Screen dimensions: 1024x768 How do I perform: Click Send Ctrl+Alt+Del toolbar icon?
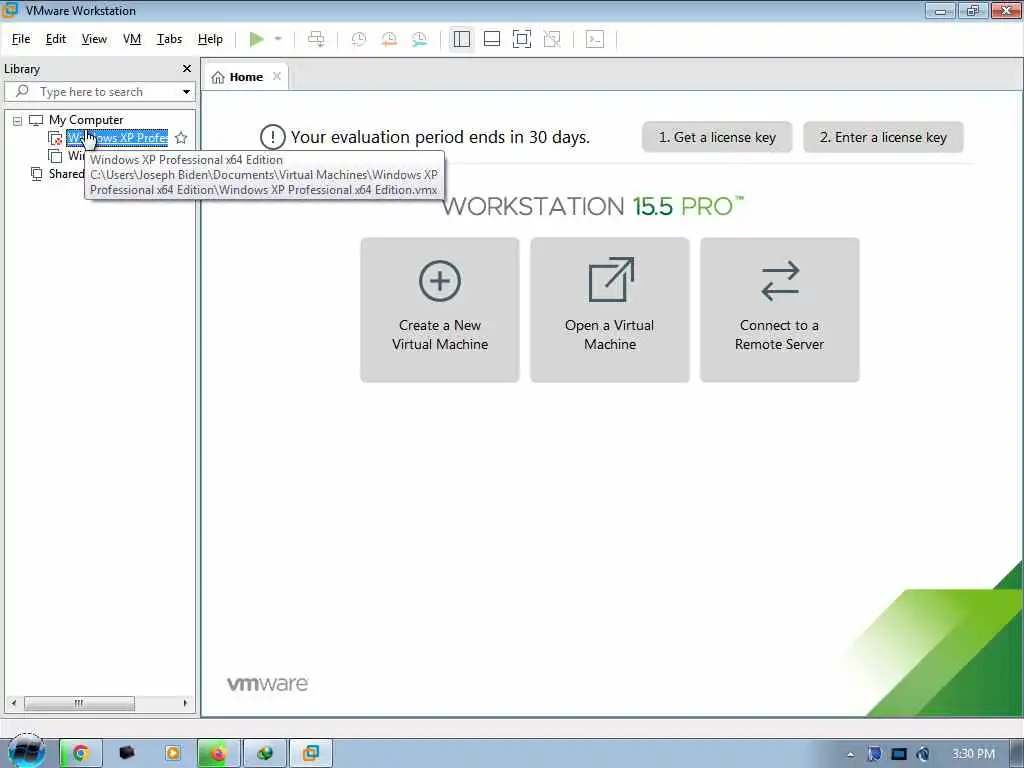316,39
